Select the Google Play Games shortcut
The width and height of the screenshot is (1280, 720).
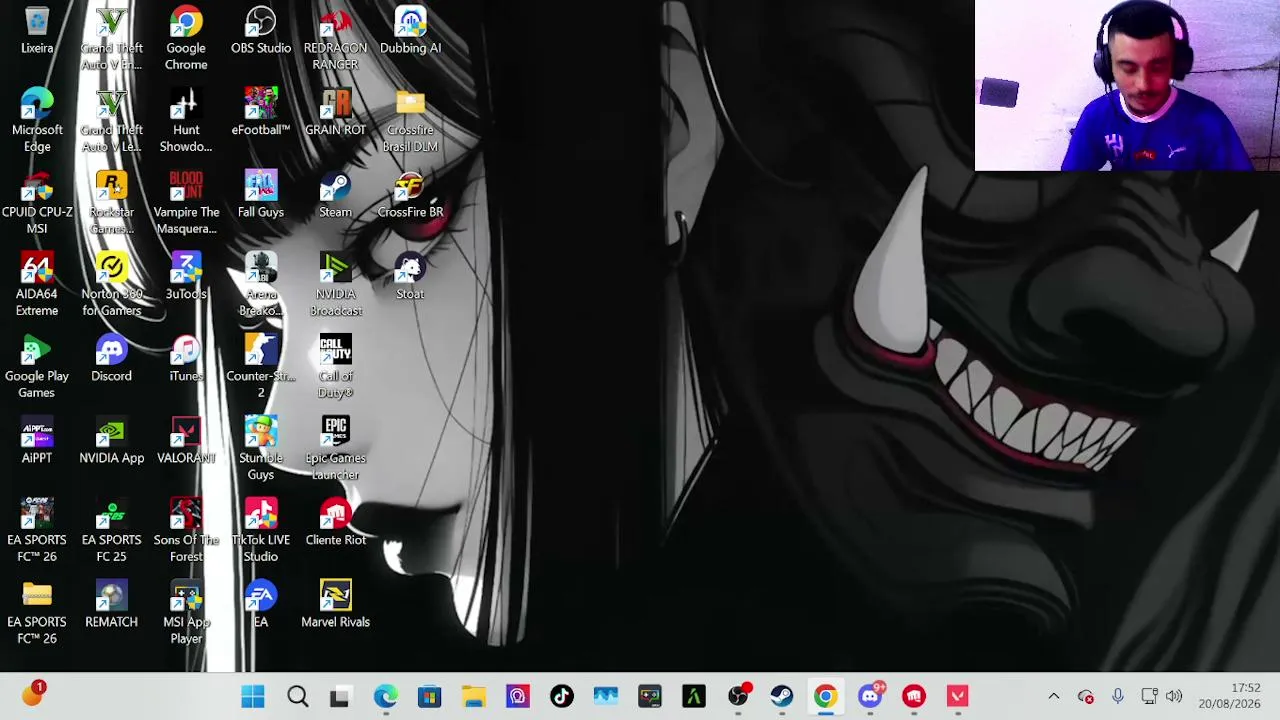pos(37,367)
